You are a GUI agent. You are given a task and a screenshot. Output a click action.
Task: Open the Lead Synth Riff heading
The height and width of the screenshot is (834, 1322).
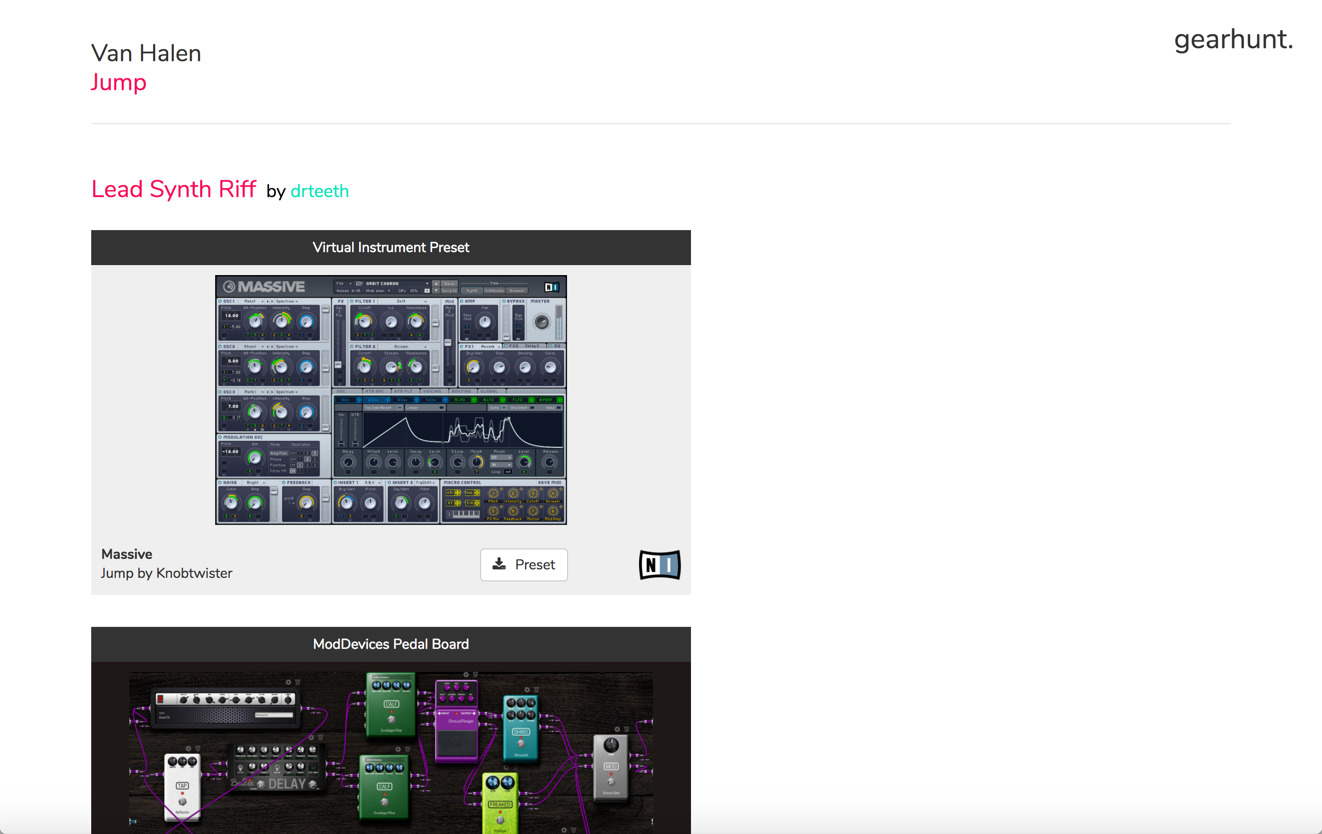[x=174, y=189]
